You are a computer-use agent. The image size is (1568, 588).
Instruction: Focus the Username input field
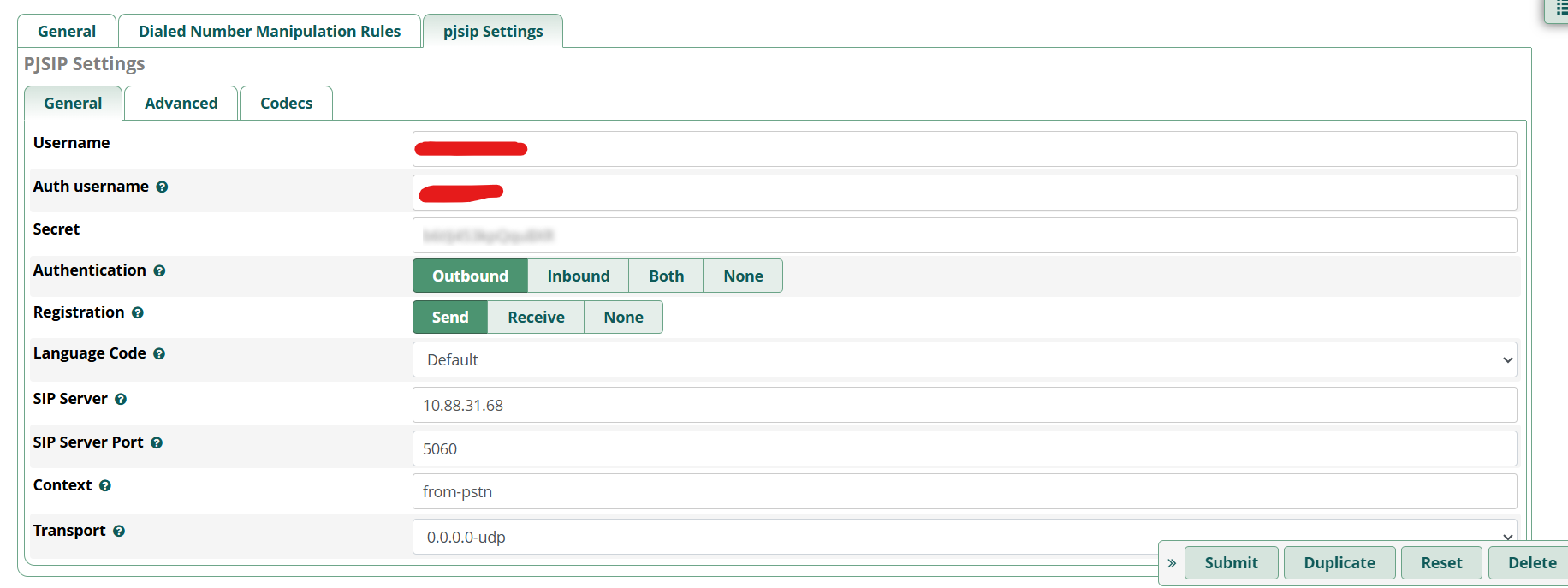[965, 149]
